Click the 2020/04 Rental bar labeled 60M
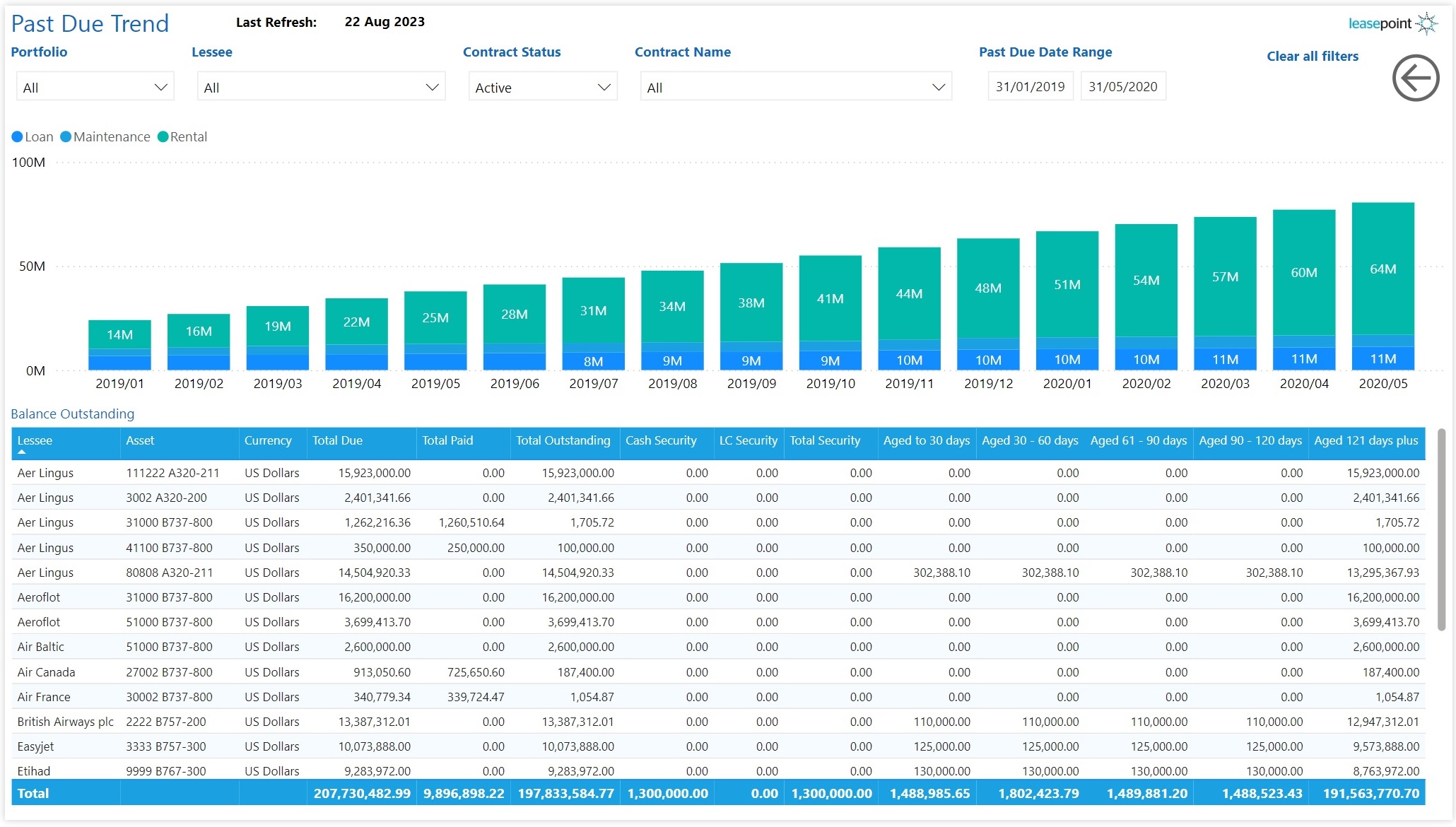 (x=1304, y=272)
